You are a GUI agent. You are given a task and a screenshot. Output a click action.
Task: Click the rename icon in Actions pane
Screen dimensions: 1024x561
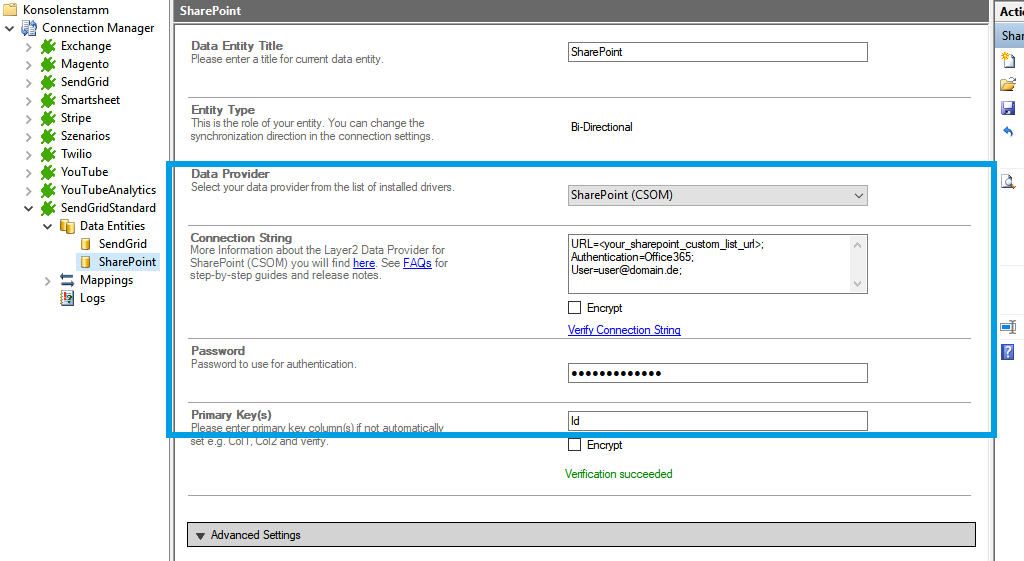1008,327
